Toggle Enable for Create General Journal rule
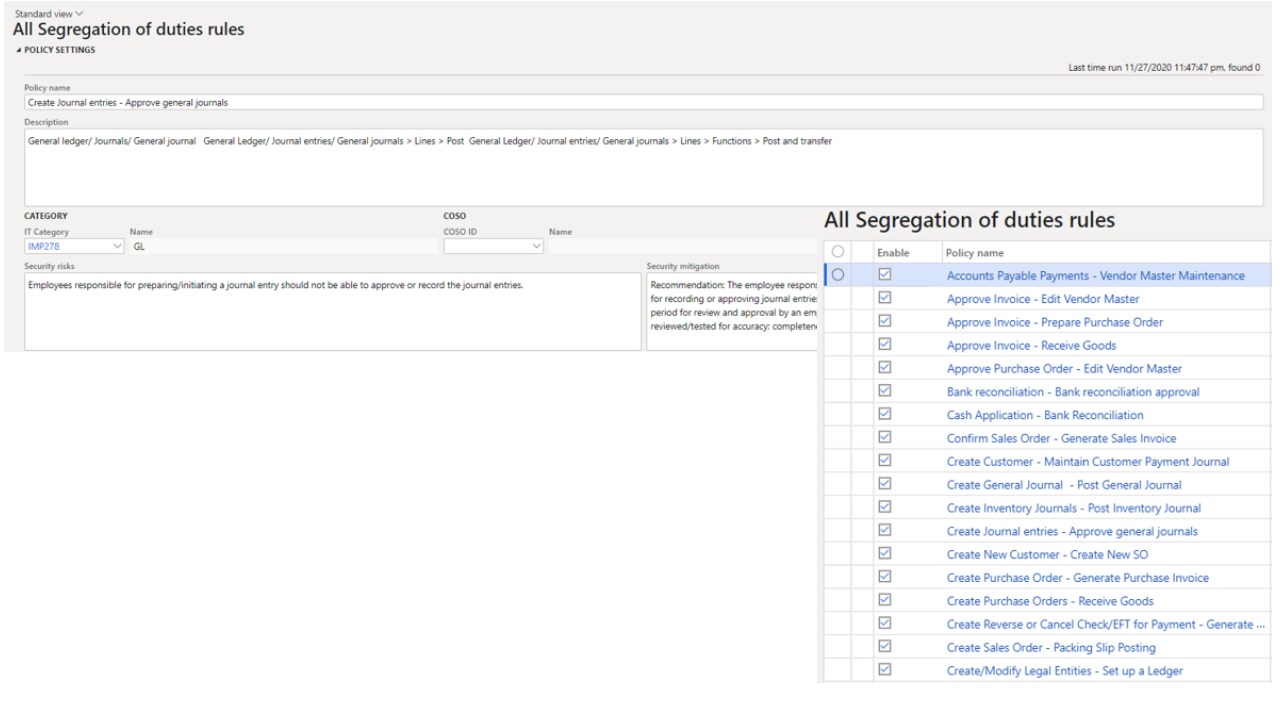 click(883, 484)
